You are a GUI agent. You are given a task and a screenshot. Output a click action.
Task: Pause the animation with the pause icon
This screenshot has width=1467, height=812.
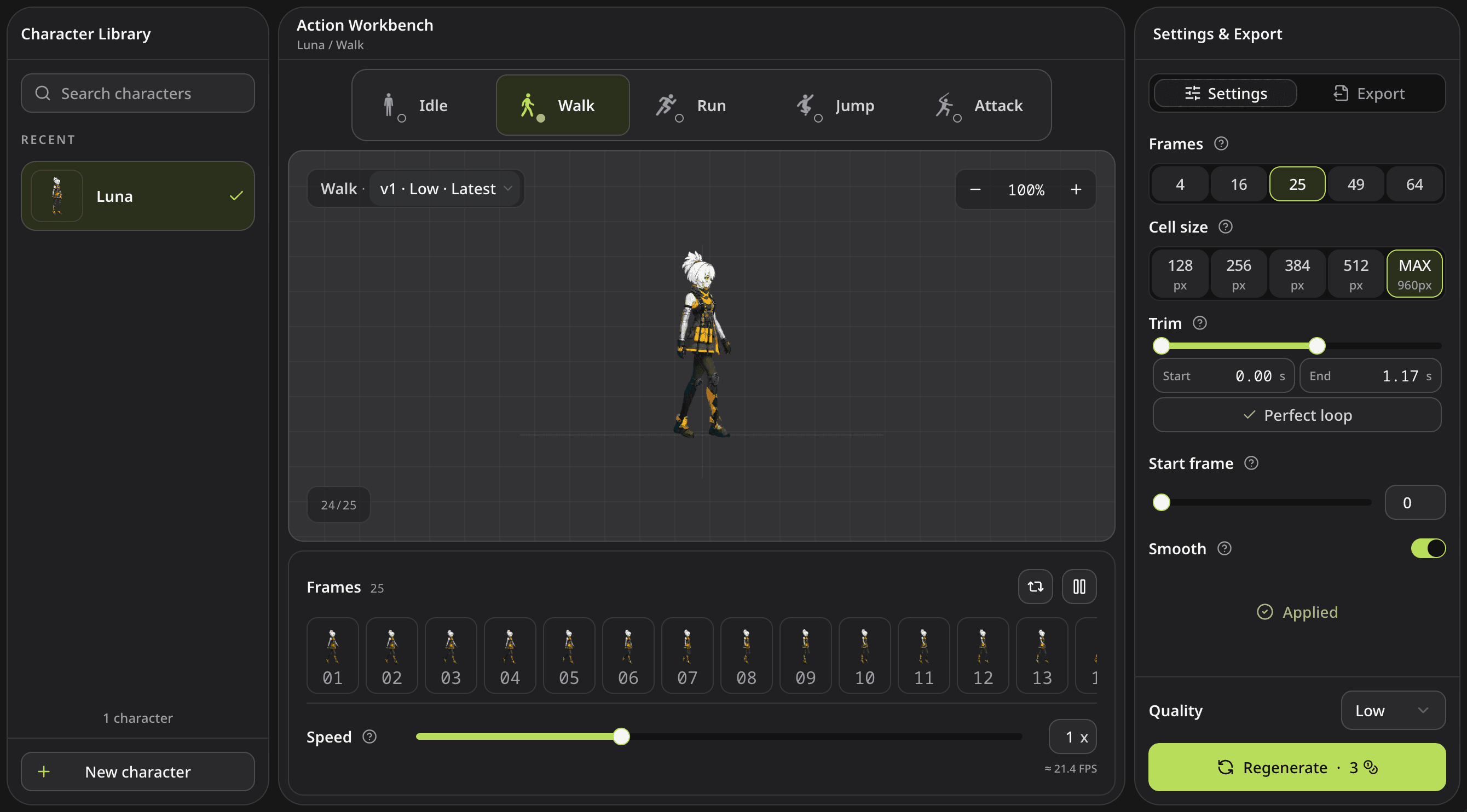tap(1078, 587)
